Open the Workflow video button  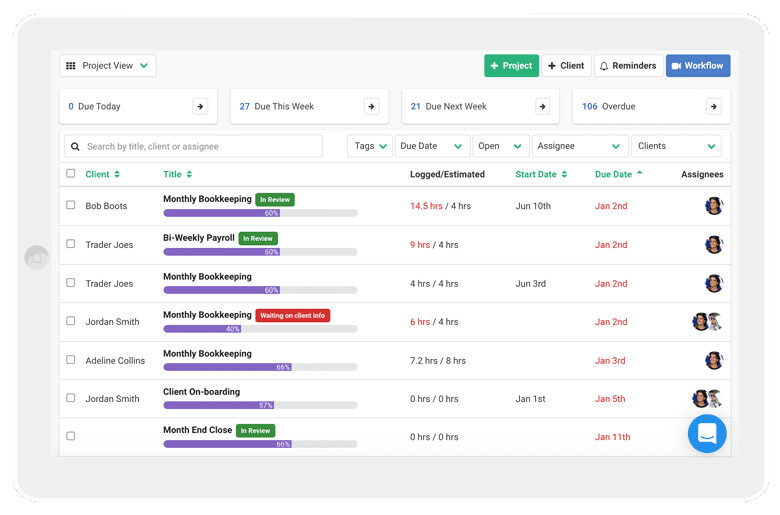pos(698,66)
